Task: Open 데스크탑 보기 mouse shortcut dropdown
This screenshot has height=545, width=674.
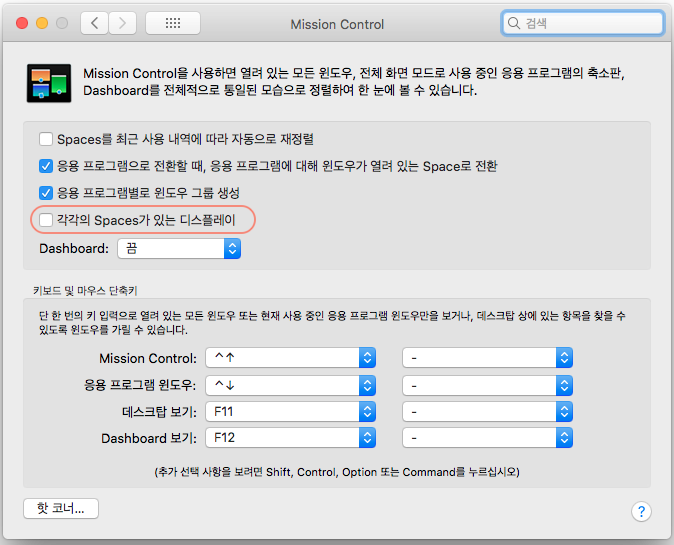Action: coord(487,412)
